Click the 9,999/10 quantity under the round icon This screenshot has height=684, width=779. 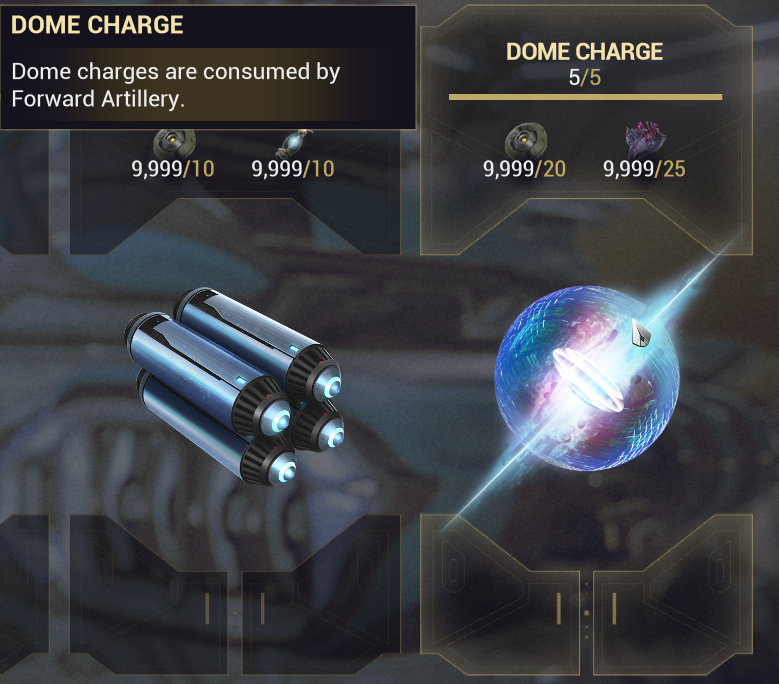173,169
